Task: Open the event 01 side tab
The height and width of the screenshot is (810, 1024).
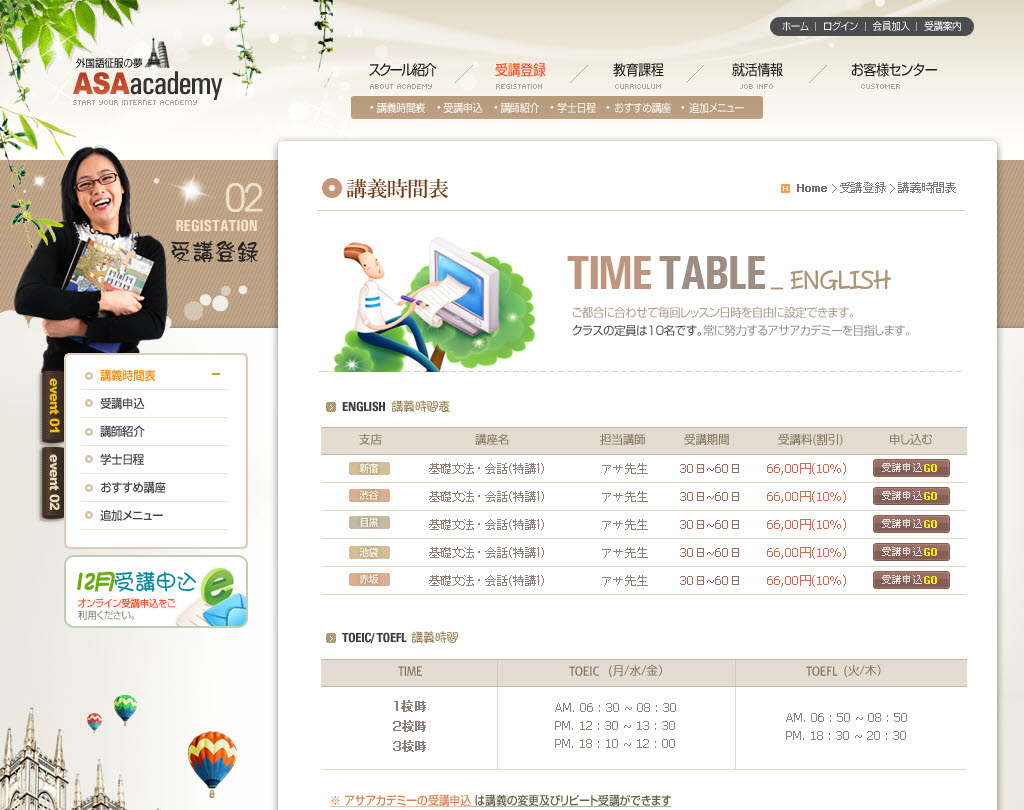Action: coord(53,406)
